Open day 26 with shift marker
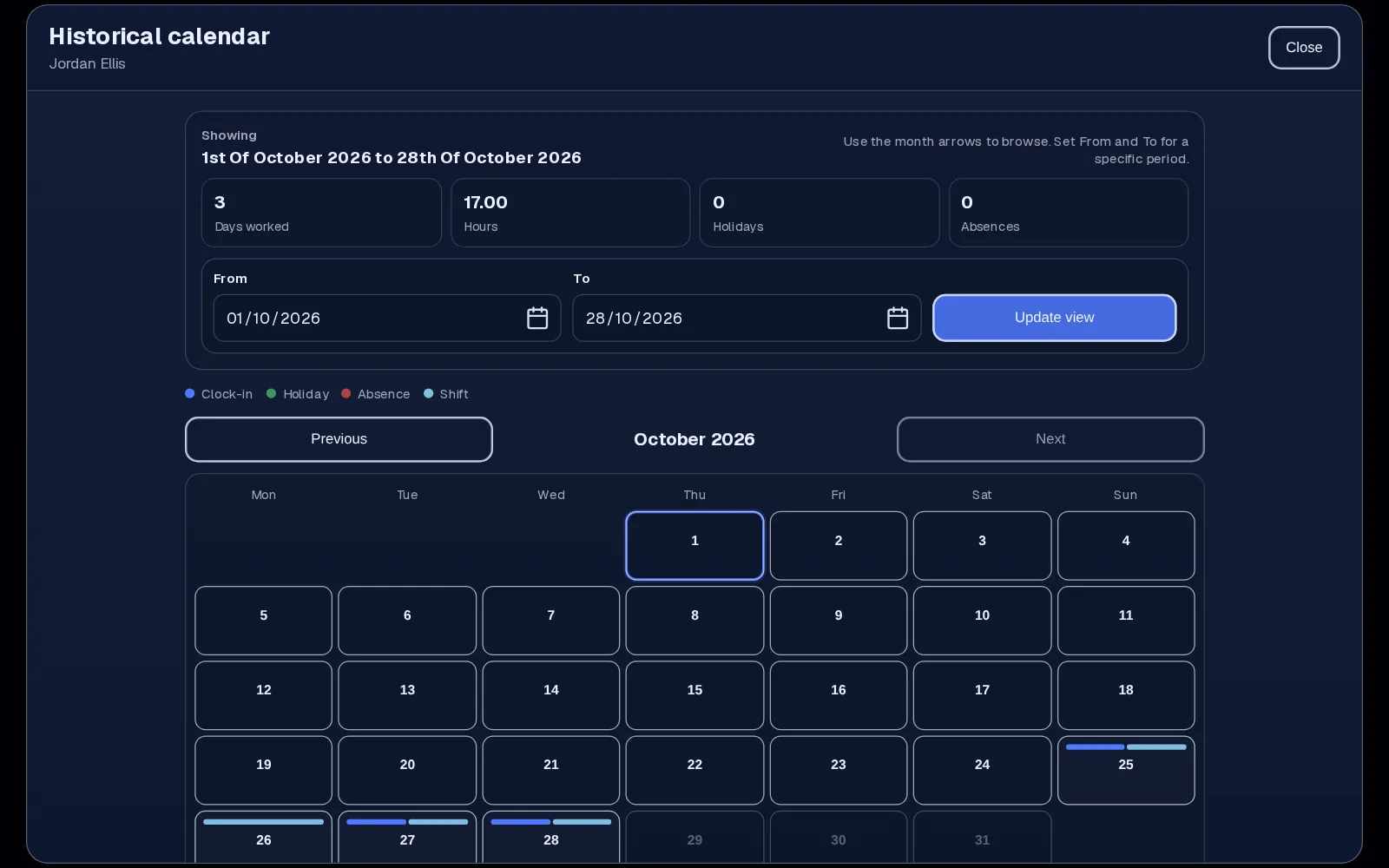 pyautogui.click(x=264, y=838)
